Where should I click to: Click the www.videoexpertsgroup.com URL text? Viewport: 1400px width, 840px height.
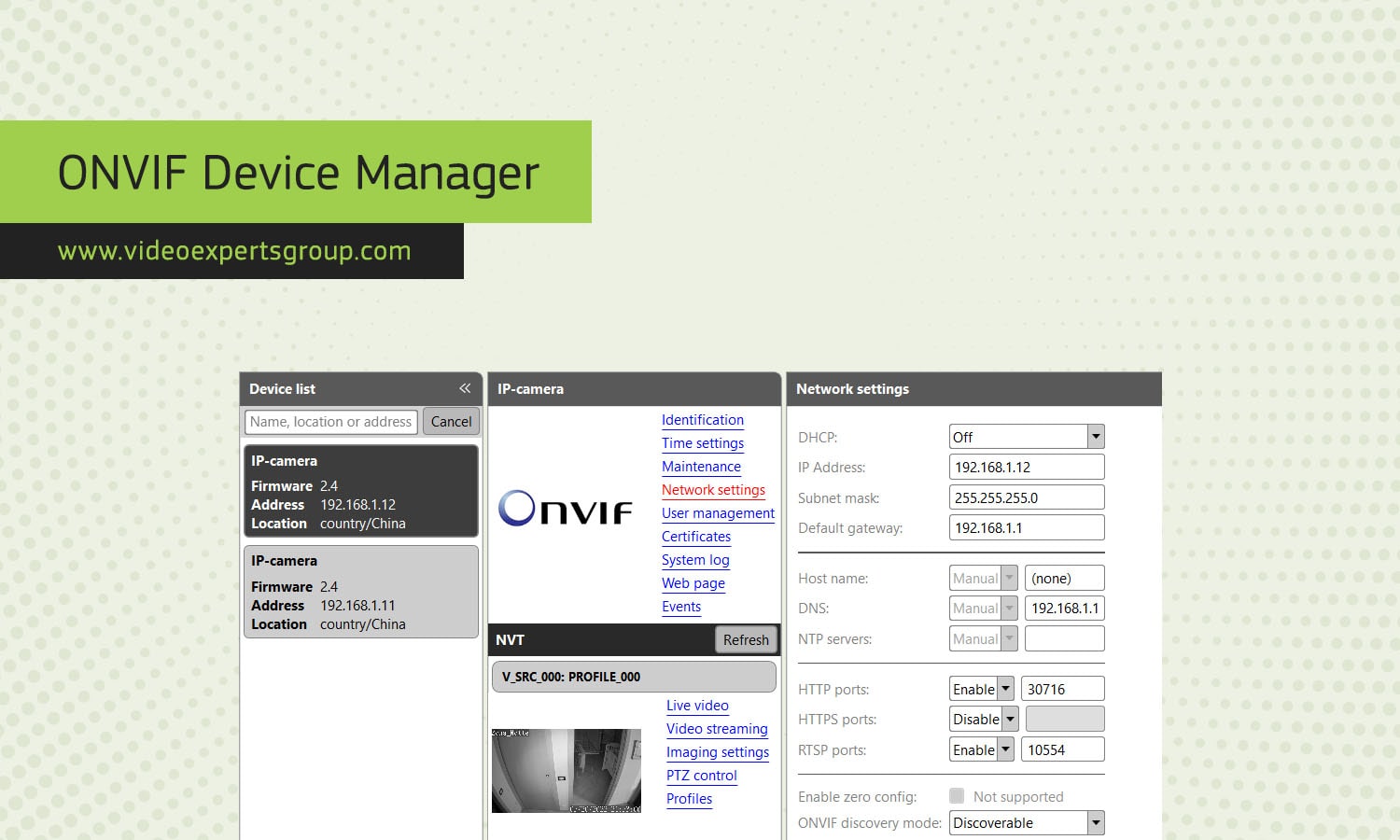(234, 251)
